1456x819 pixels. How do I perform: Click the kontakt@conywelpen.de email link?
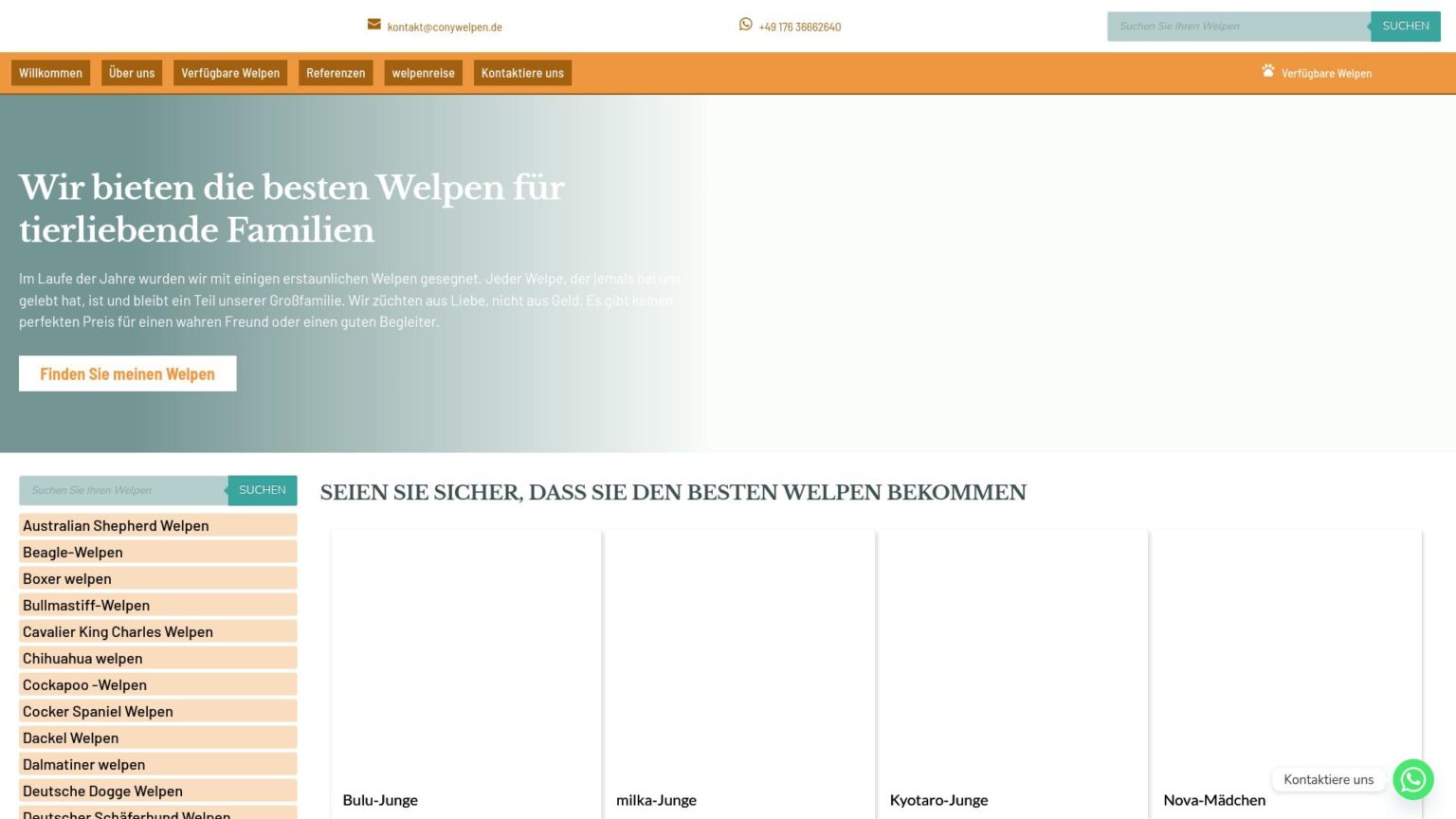click(x=445, y=27)
